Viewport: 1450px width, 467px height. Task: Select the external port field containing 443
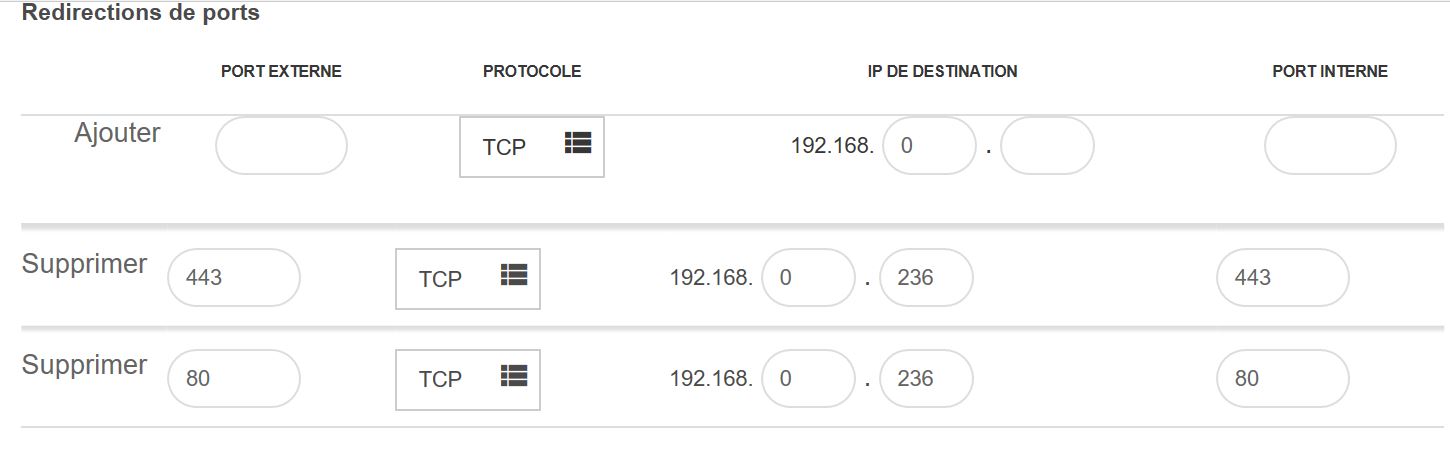234,277
